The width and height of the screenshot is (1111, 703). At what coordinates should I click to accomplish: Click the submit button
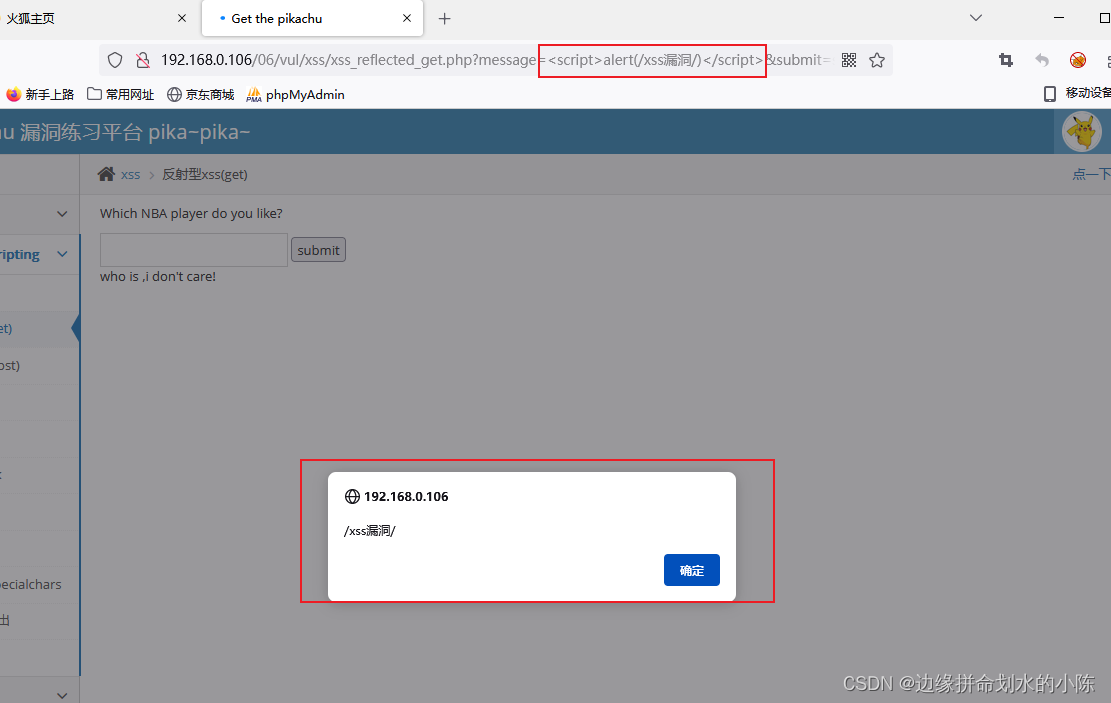point(318,249)
